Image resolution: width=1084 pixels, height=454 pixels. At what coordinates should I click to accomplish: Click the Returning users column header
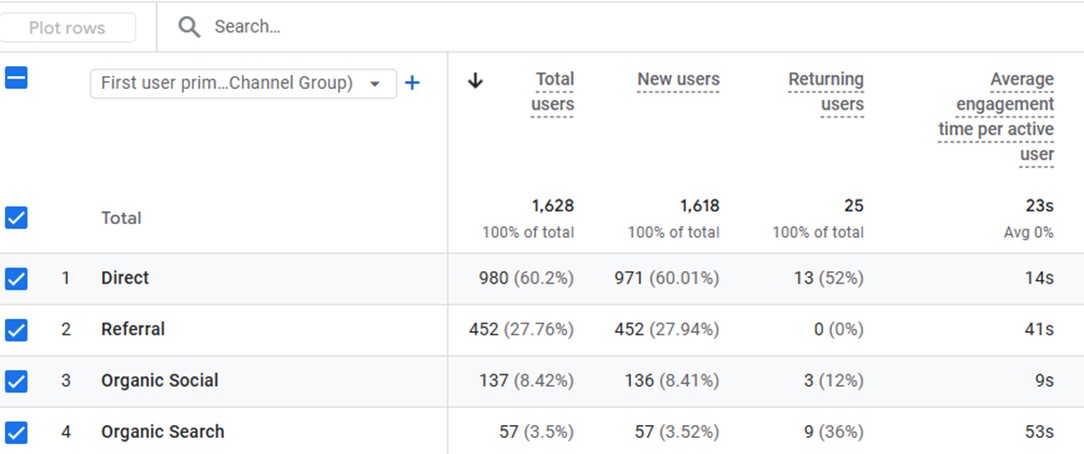(x=825, y=92)
